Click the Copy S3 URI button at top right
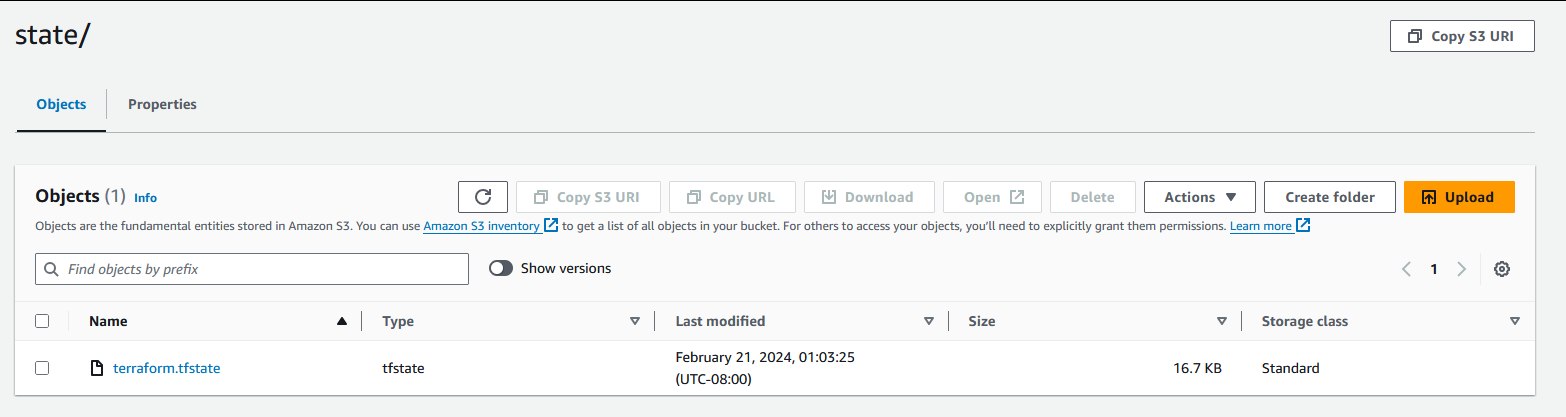 1461,36
